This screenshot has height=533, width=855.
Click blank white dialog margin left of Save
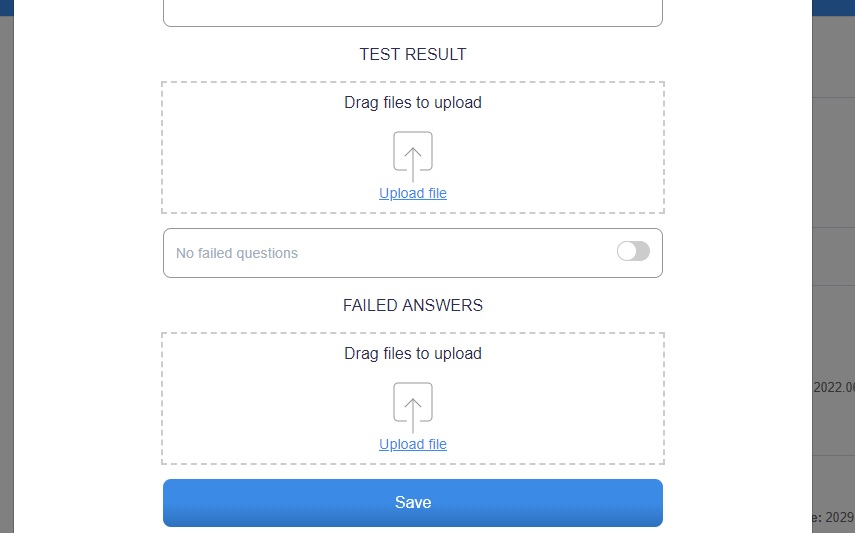[x=87, y=503]
